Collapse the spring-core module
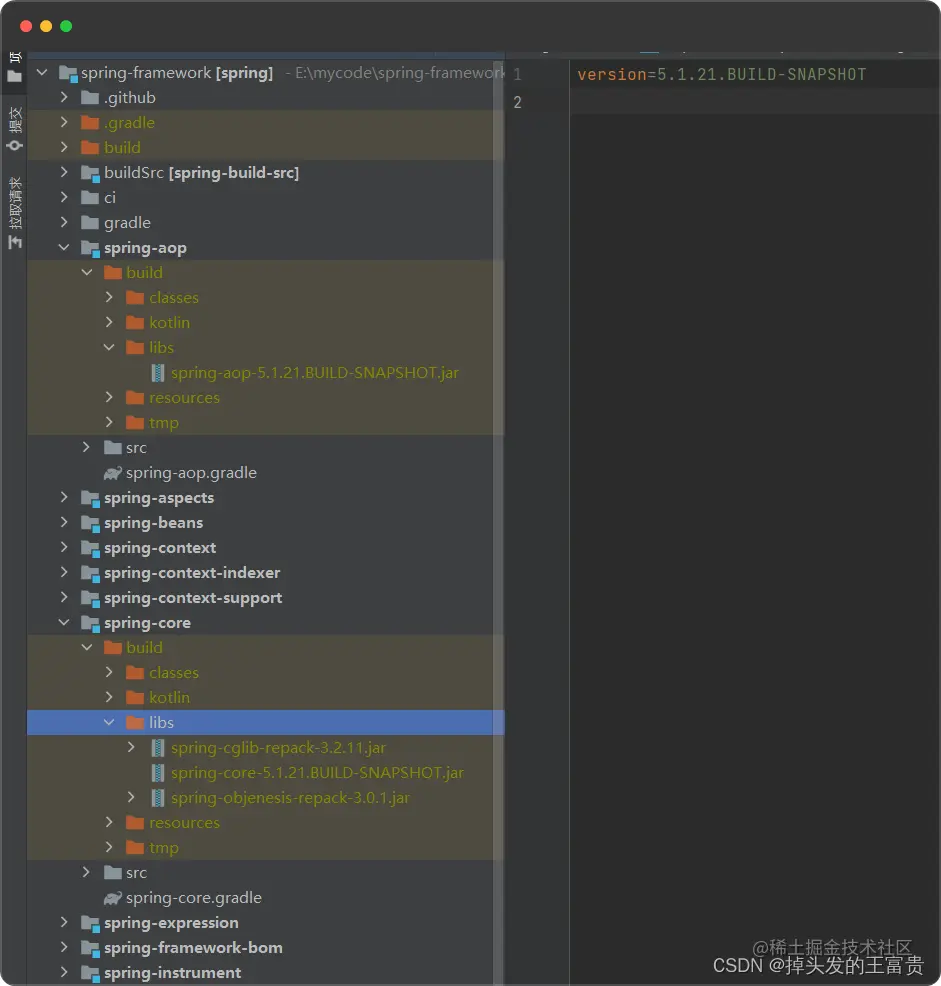 click(64, 622)
